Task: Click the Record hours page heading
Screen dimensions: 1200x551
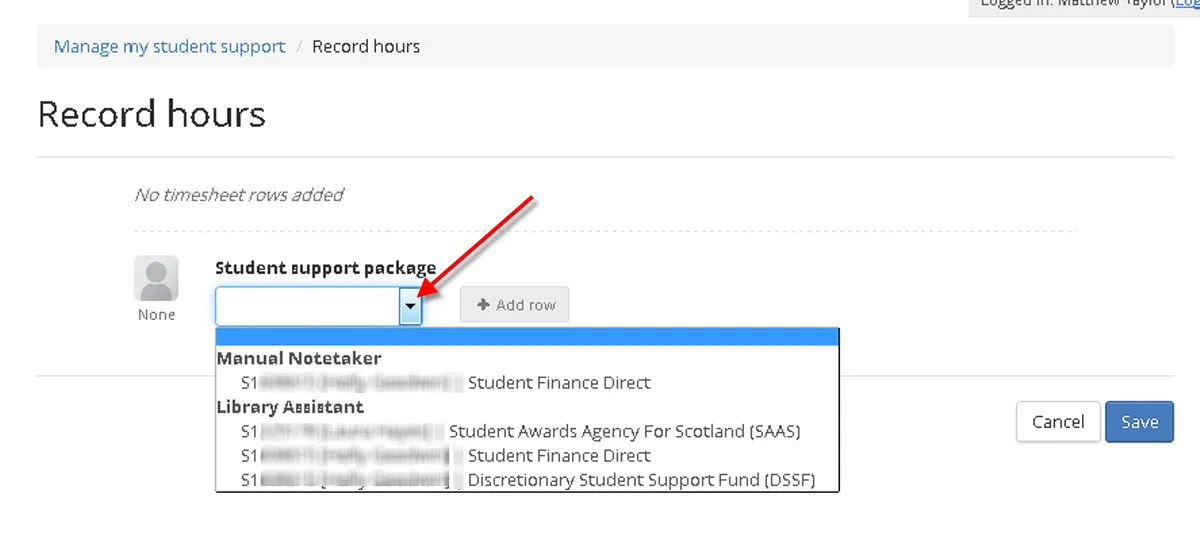Action: pos(151,114)
